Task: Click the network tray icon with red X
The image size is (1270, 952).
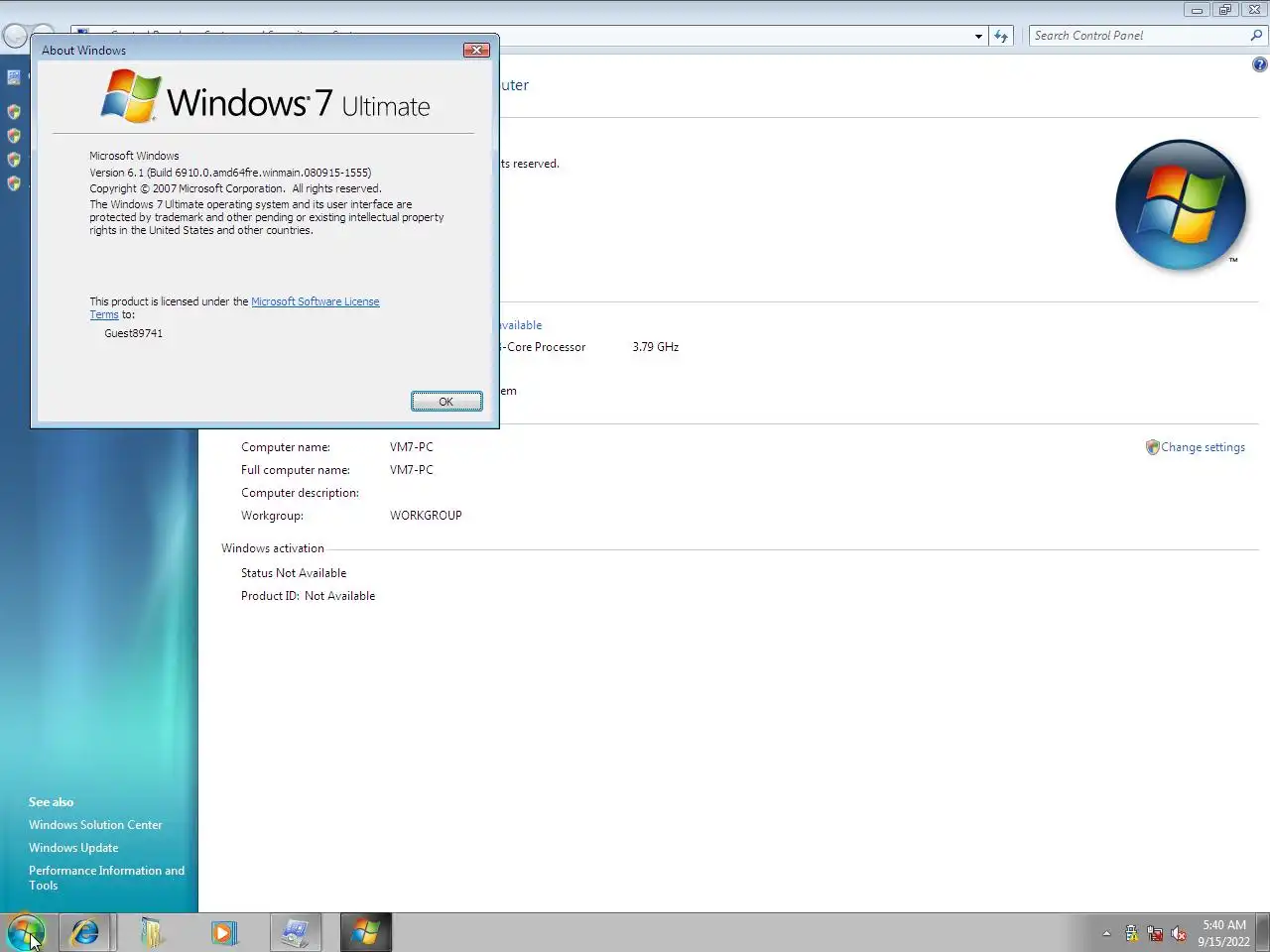Action: click(x=1155, y=933)
